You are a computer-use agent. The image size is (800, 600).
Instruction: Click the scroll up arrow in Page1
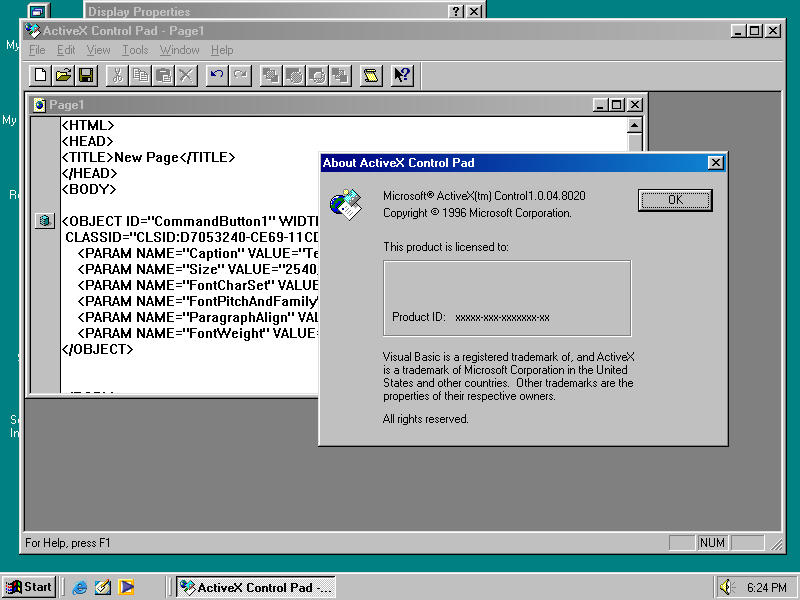(635, 125)
